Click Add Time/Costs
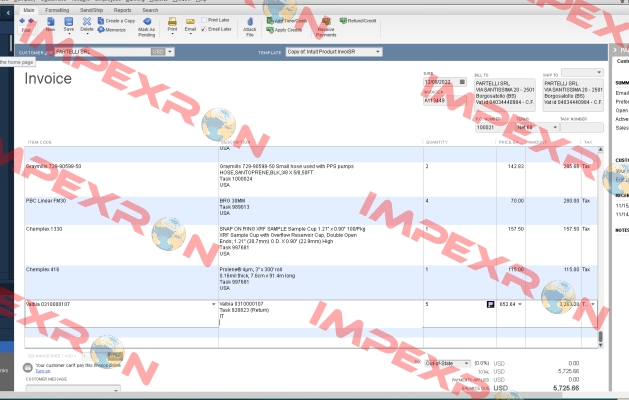The image size is (629, 400). [x=286, y=20]
